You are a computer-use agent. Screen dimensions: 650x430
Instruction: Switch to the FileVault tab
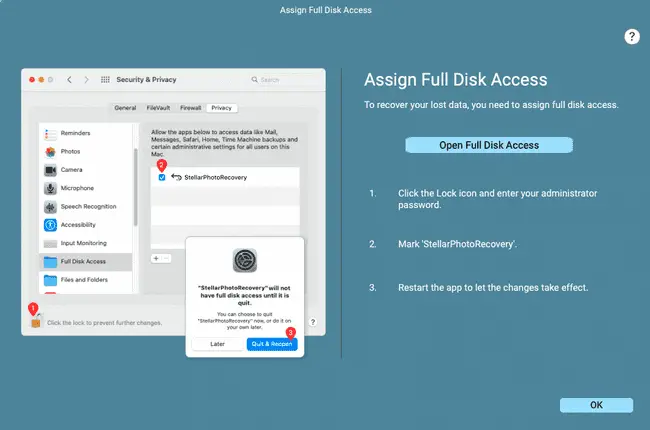(x=158, y=108)
